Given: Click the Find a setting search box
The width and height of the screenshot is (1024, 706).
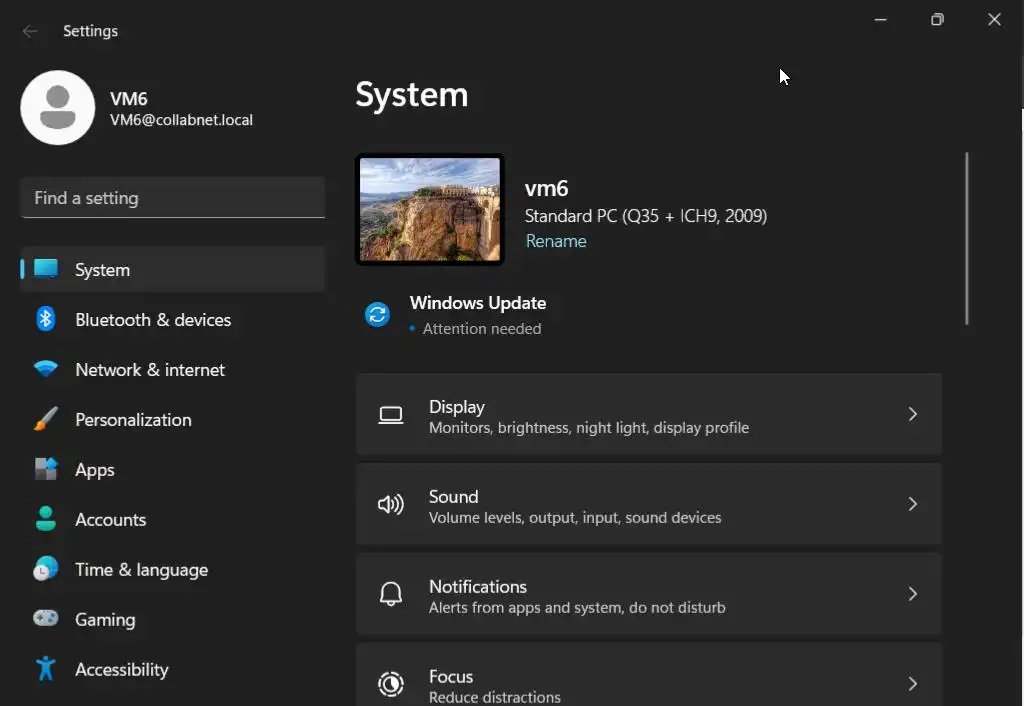Looking at the screenshot, I should point(172,198).
